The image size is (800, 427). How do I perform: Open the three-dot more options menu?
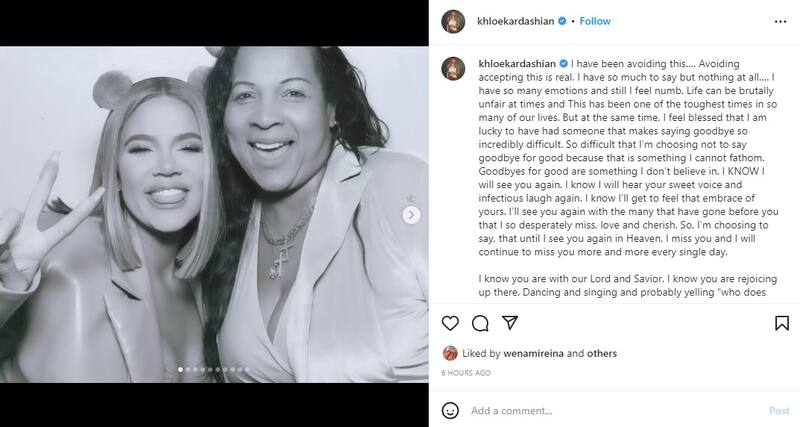coord(780,20)
